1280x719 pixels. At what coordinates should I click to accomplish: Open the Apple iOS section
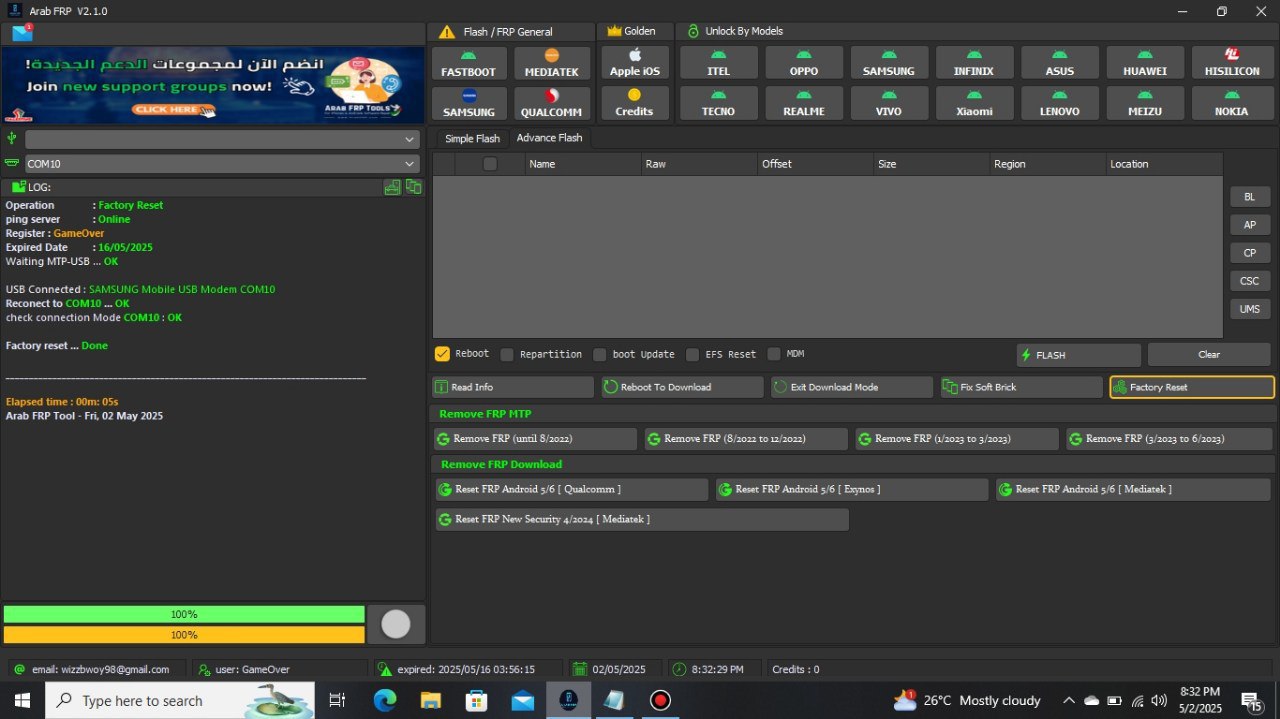[634, 62]
